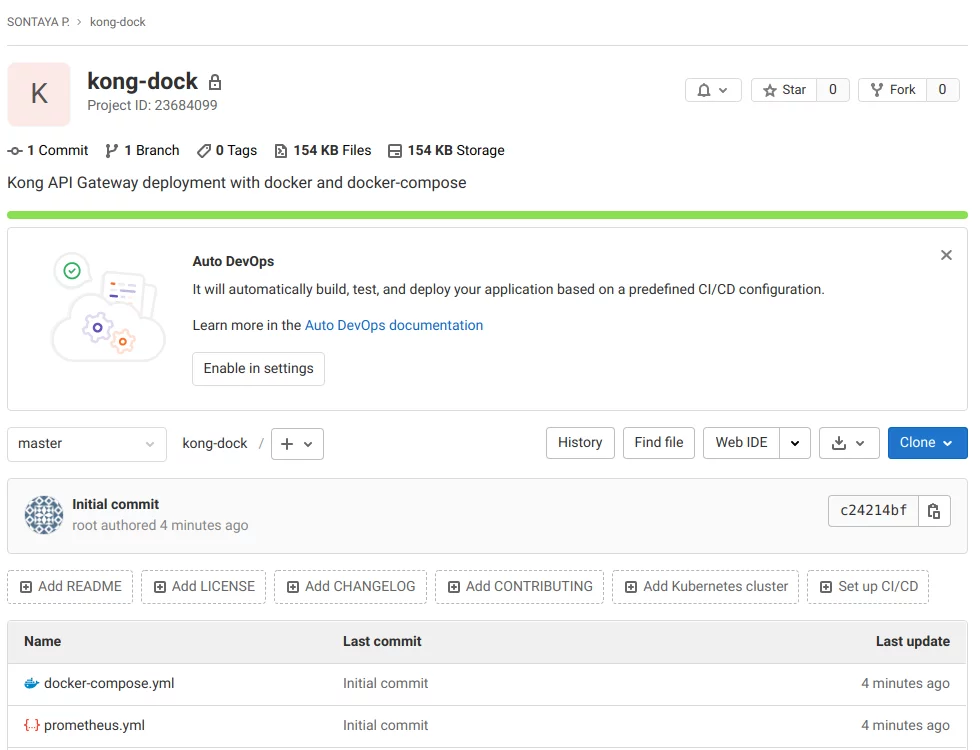Screen dimensions: 980x750
Task: Click Enable in settings for Auto DevOps
Action: 258,368
